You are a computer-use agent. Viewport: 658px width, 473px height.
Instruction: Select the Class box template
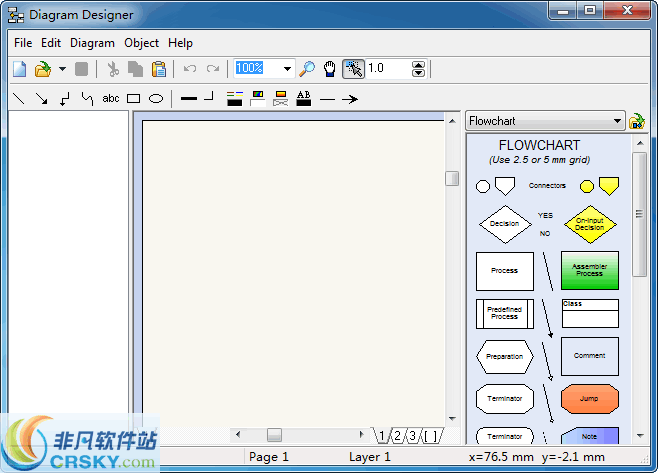pyautogui.click(x=590, y=313)
